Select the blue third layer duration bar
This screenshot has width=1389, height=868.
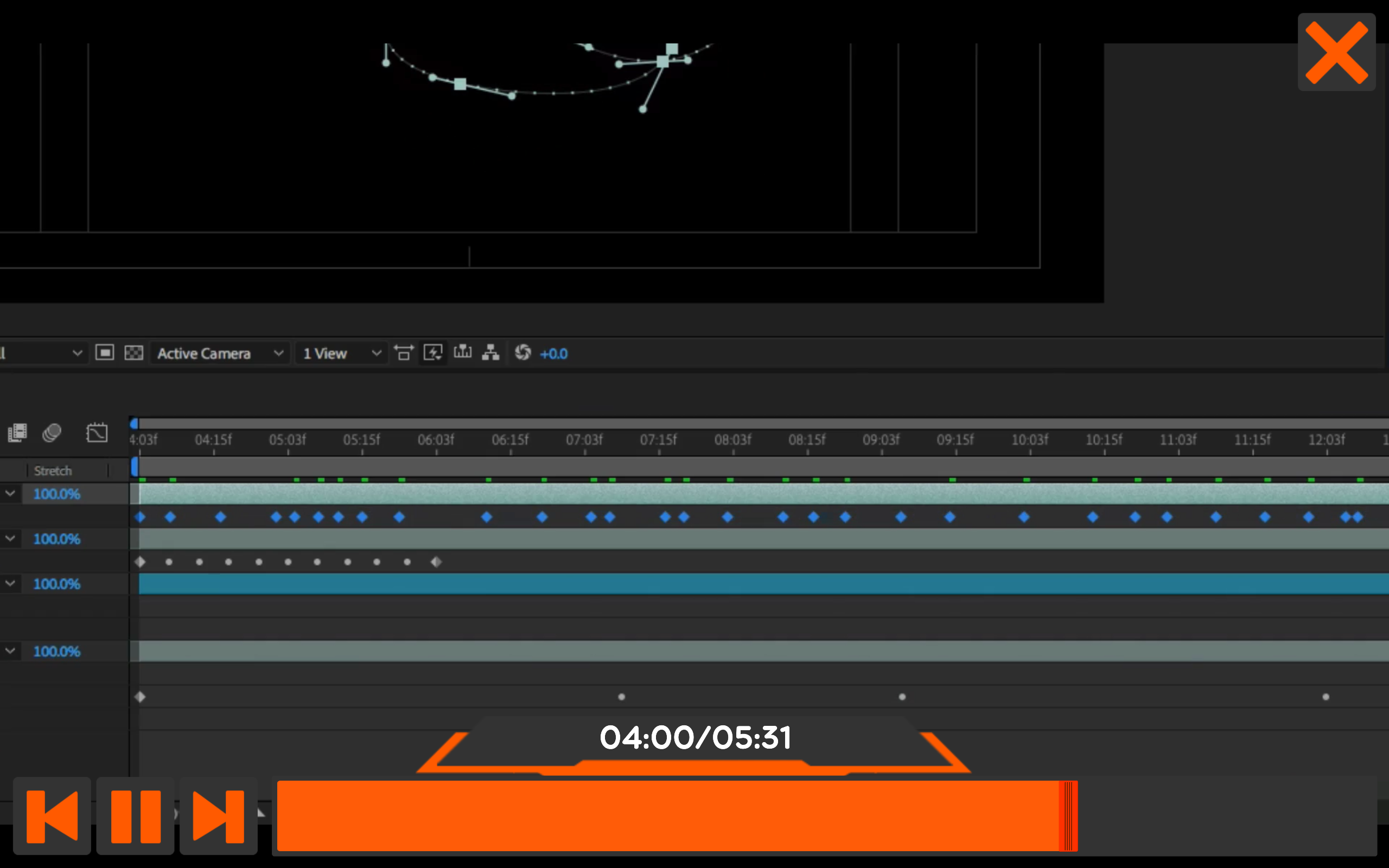[763, 584]
